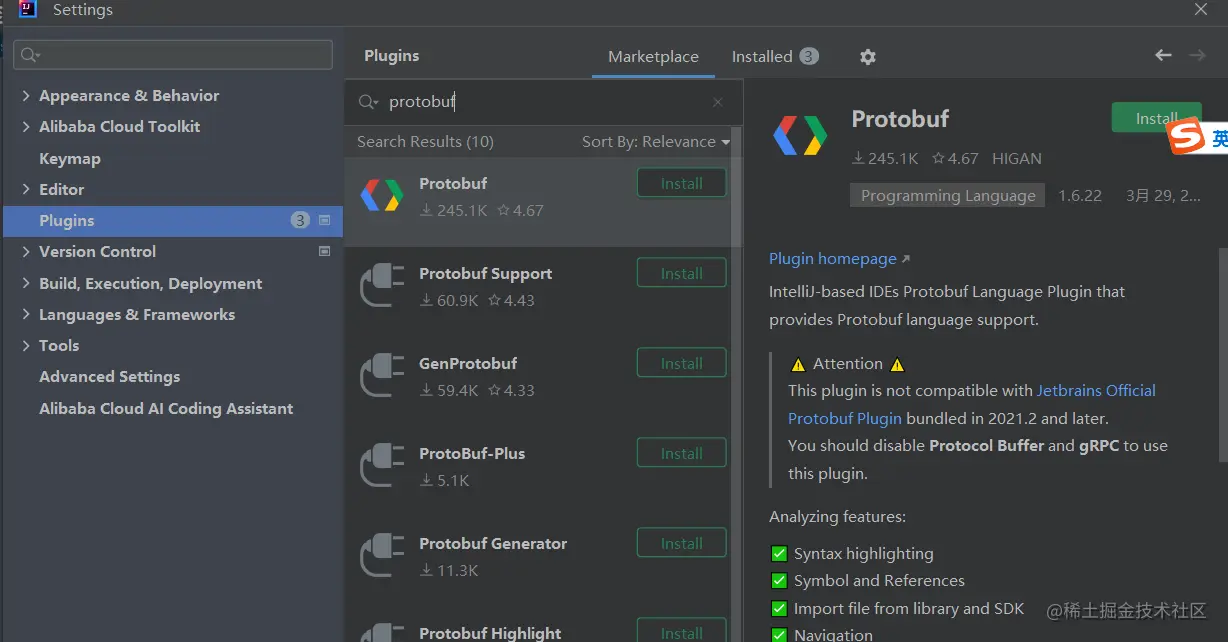The height and width of the screenshot is (642, 1228).
Task: Expand Appearance & Behavior settings
Action: point(25,96)
